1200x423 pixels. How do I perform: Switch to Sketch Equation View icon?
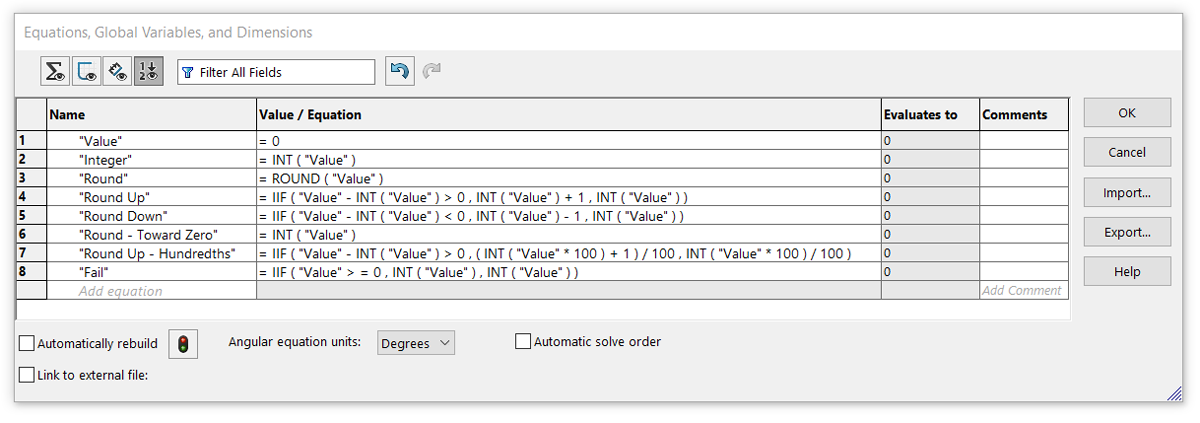(x=87, y=72)
